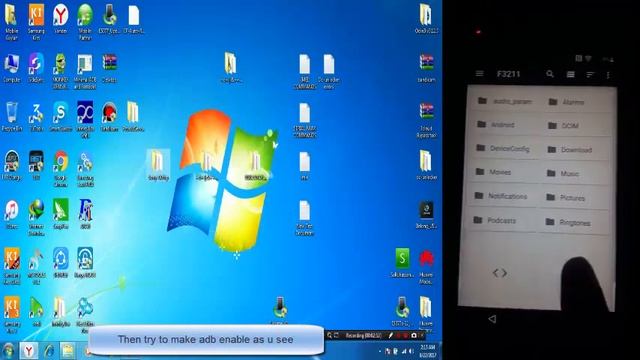The width and height of the screenshot is (640, 360).
Task: Open the Samsung Kies desktop shortcut
Action: coord(36,21)
